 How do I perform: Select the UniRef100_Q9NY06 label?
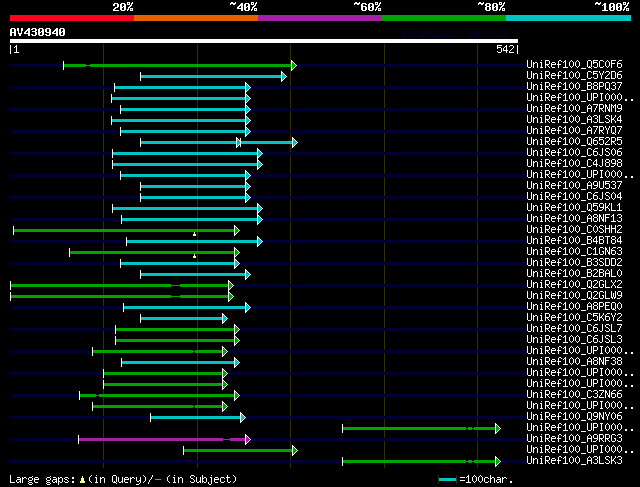coord(574,417)
